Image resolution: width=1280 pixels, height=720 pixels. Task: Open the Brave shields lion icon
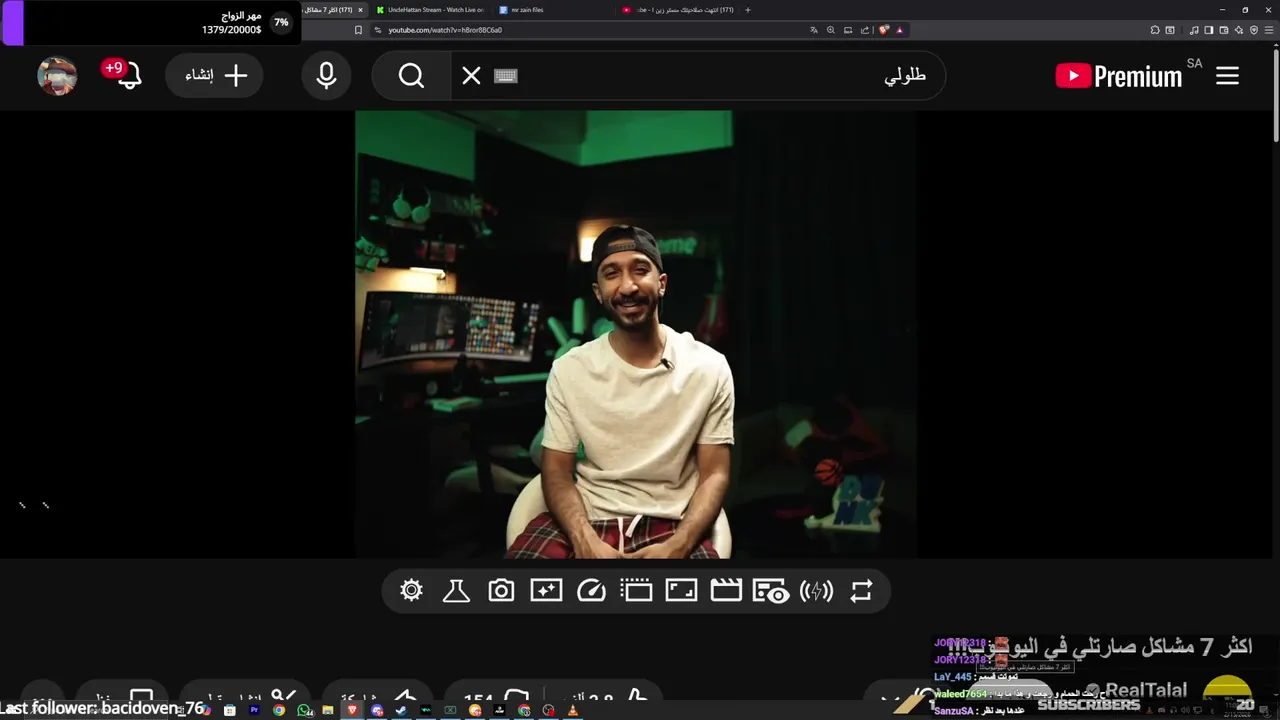click(x=883, y=30)
